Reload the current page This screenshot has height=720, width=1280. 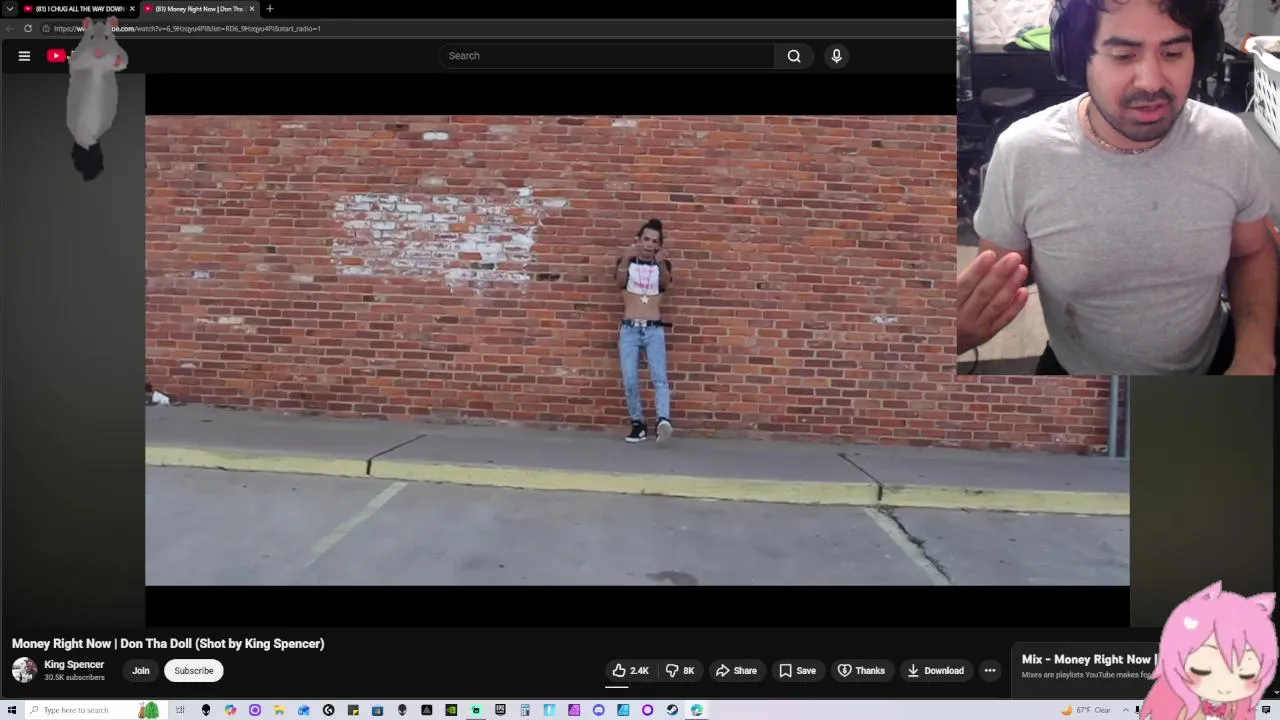point(28,28)
